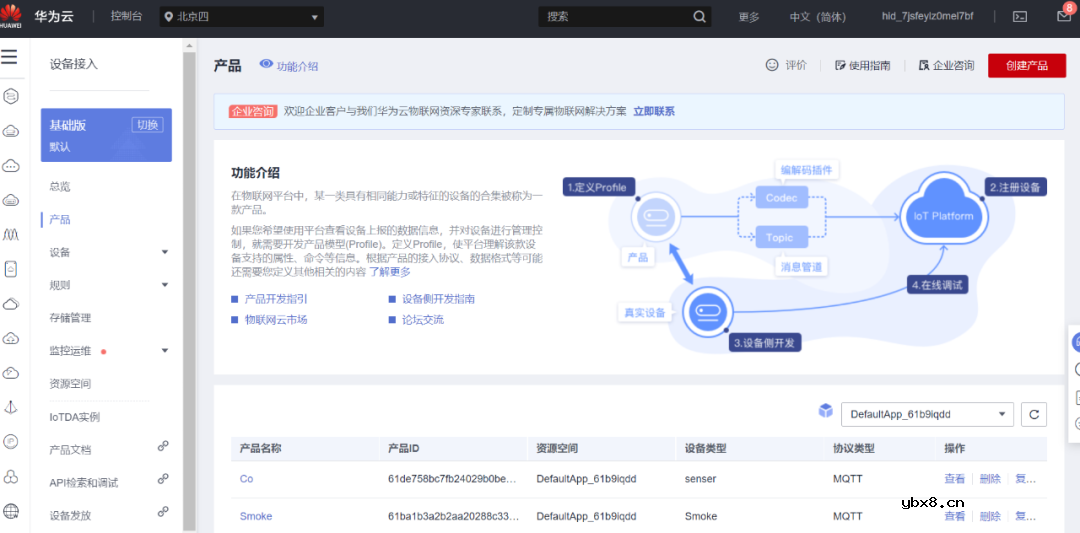This screenshot has width=1080, height=533.
Task: Click the Topic box in the diagram
Action: click(x=781, y=238)
